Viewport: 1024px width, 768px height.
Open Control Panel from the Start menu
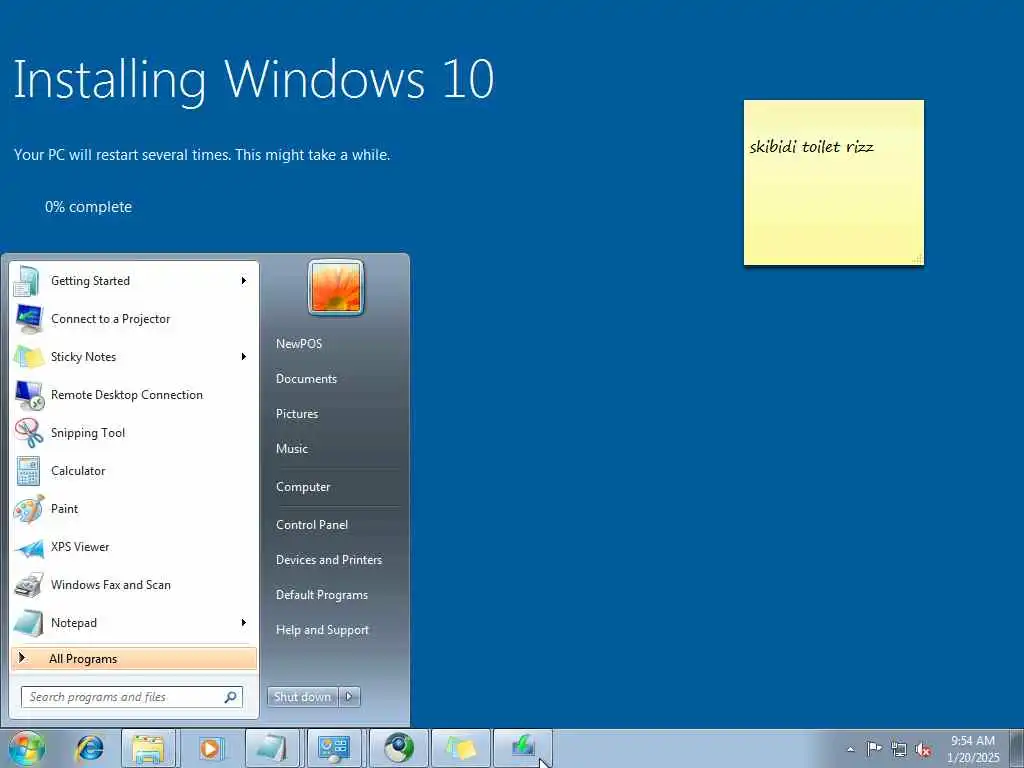(312, 525)
